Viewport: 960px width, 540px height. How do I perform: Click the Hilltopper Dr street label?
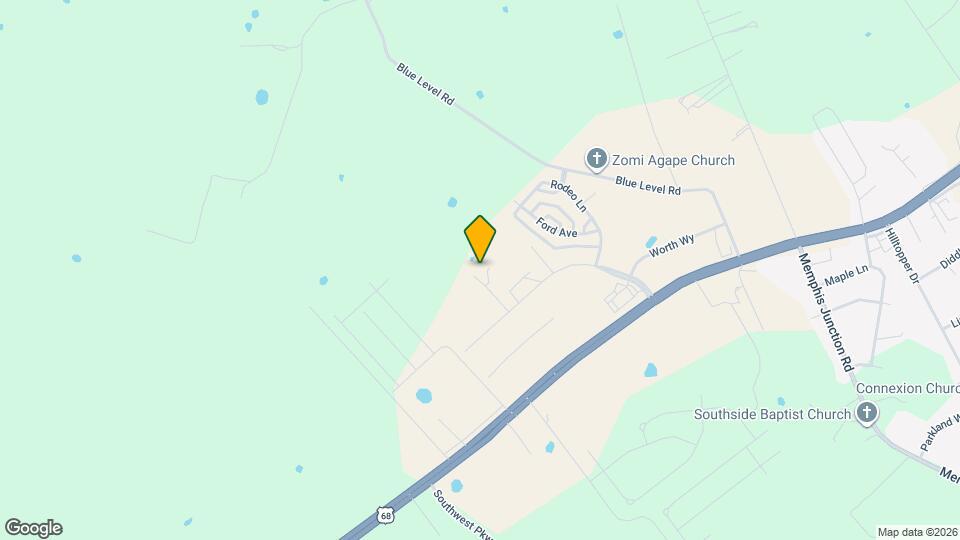(x=902, y=255)
